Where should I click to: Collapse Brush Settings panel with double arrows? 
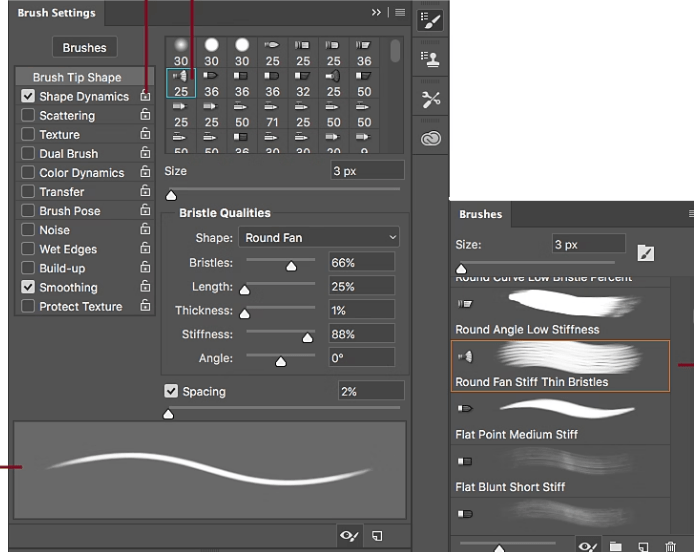click(376, 12)
